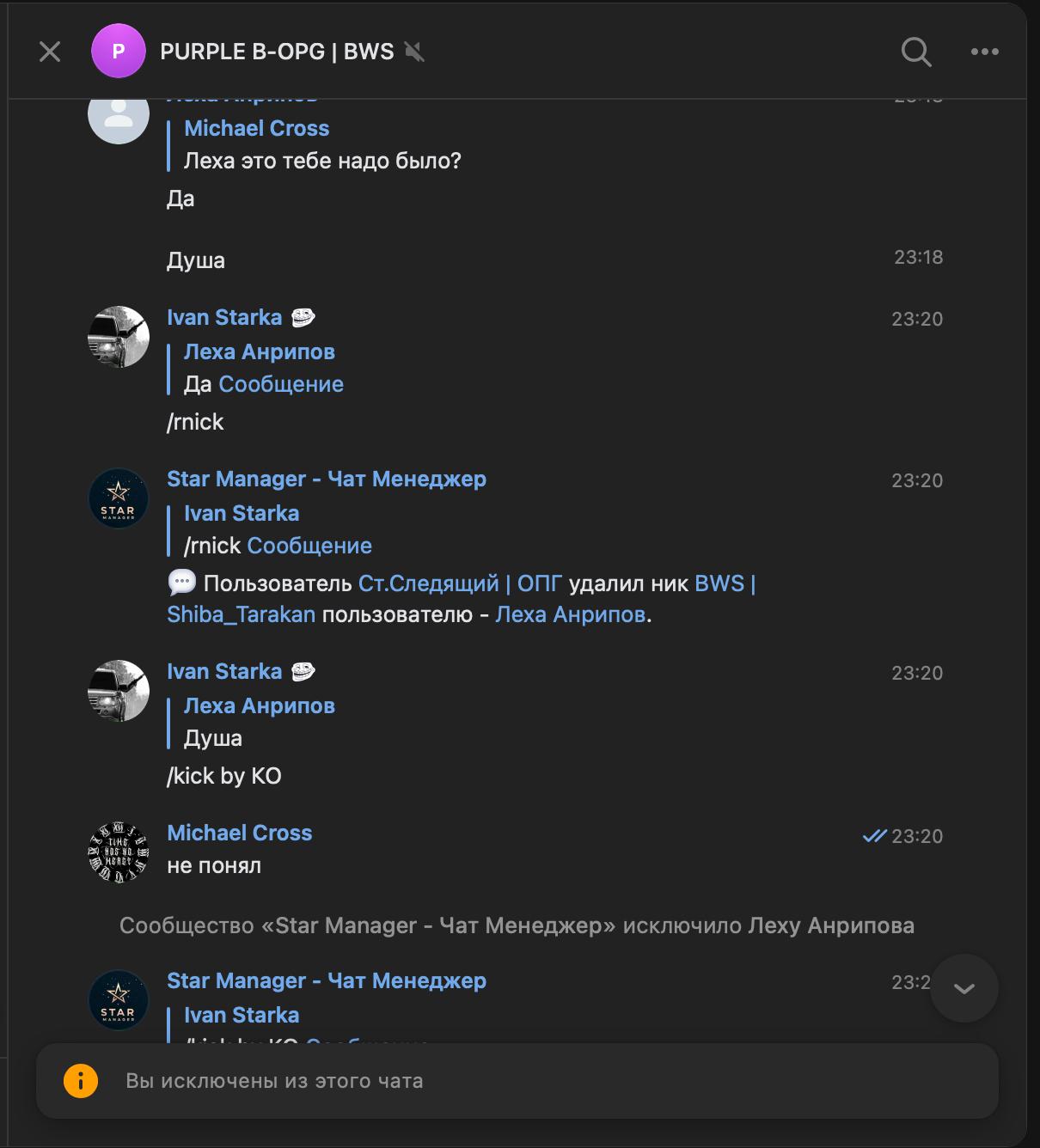The height and width of the screenshot is (1148, 1040).
Task: Open chat title 'PURPLE B-OPG | BWS'
Action: point(277,52)
